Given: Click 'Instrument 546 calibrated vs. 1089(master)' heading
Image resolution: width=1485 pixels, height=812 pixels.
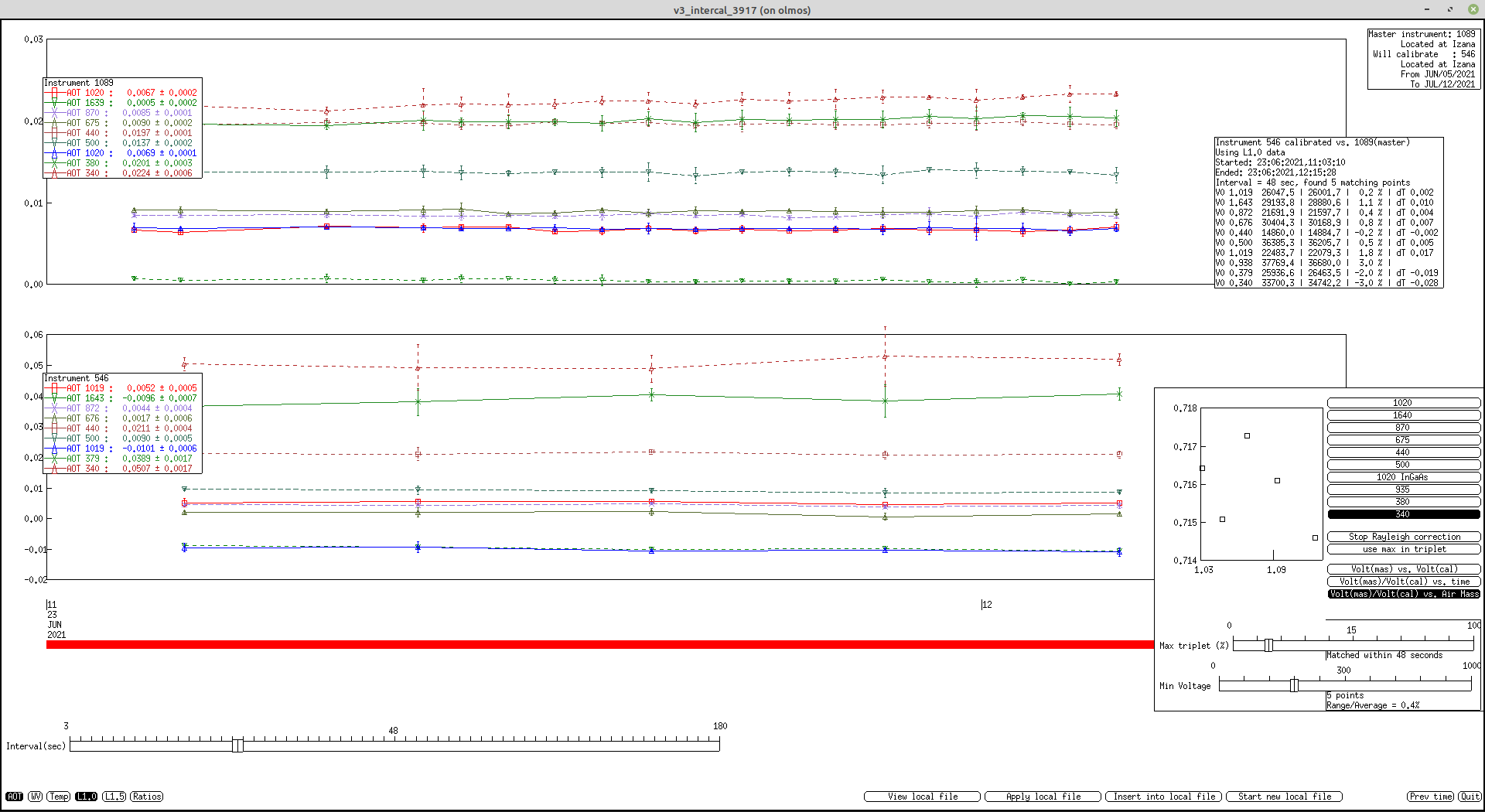Looking at the screenshot, I should [1313, 142].
